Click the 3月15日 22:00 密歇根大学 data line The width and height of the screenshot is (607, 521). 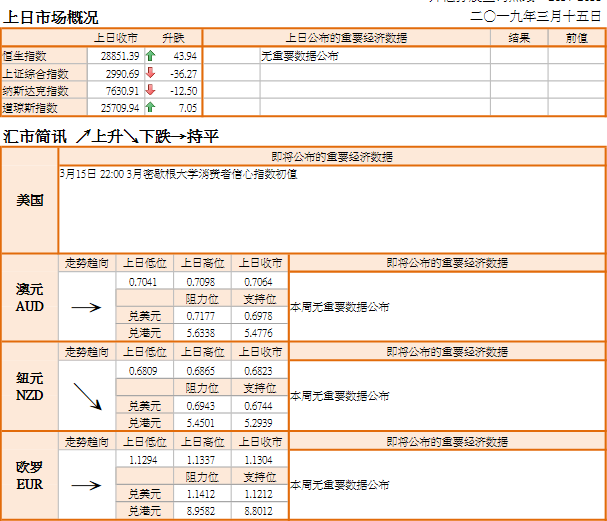[x=178, y=174]
